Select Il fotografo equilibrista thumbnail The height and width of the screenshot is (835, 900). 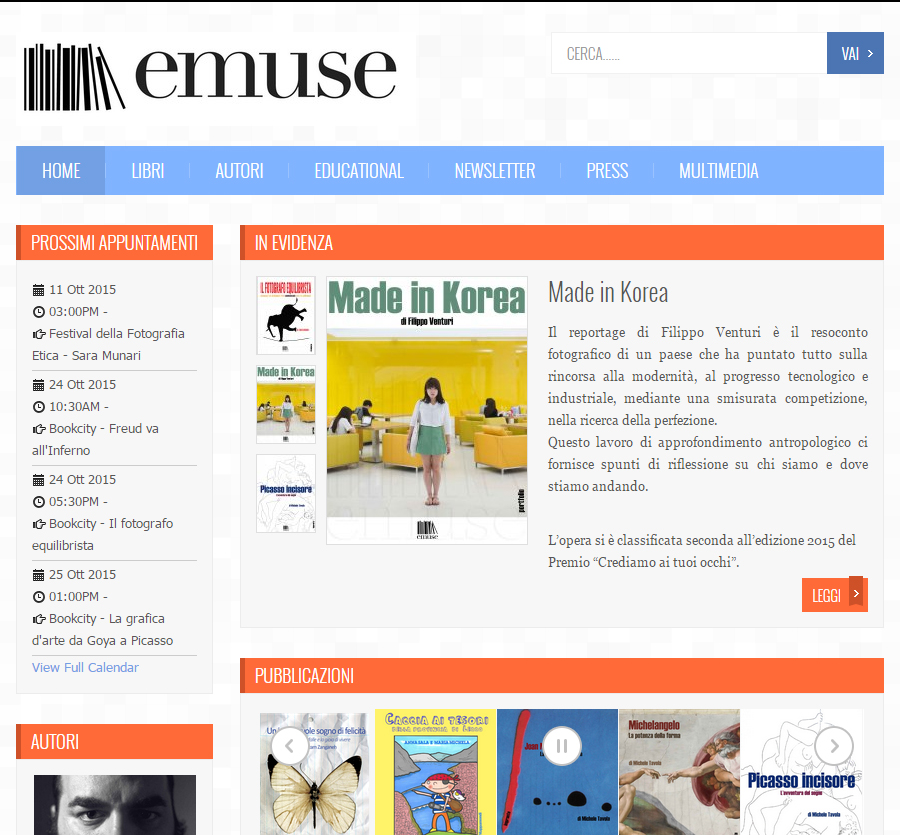point(286,315)
